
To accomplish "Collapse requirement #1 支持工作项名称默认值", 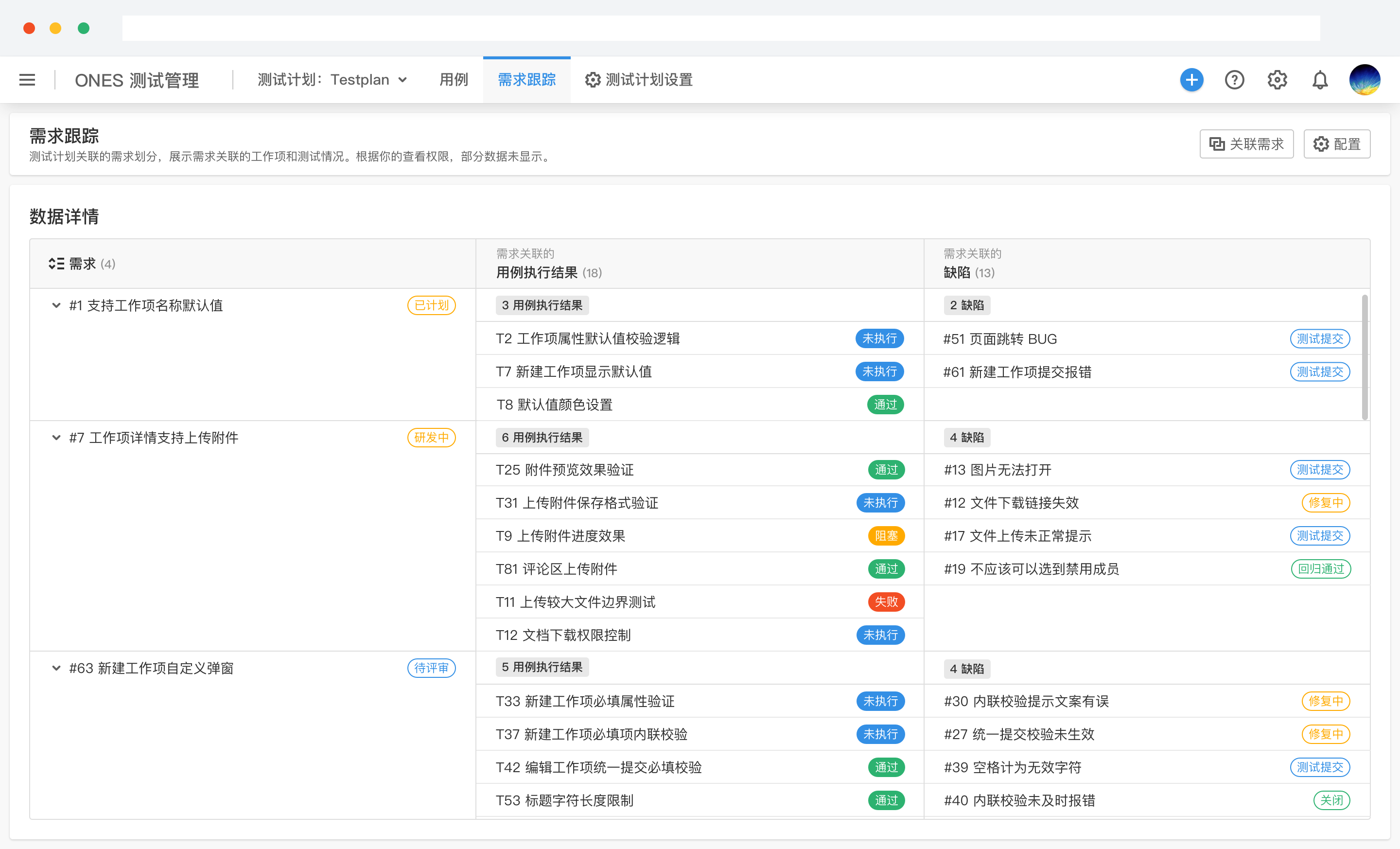I will [56, 306].
